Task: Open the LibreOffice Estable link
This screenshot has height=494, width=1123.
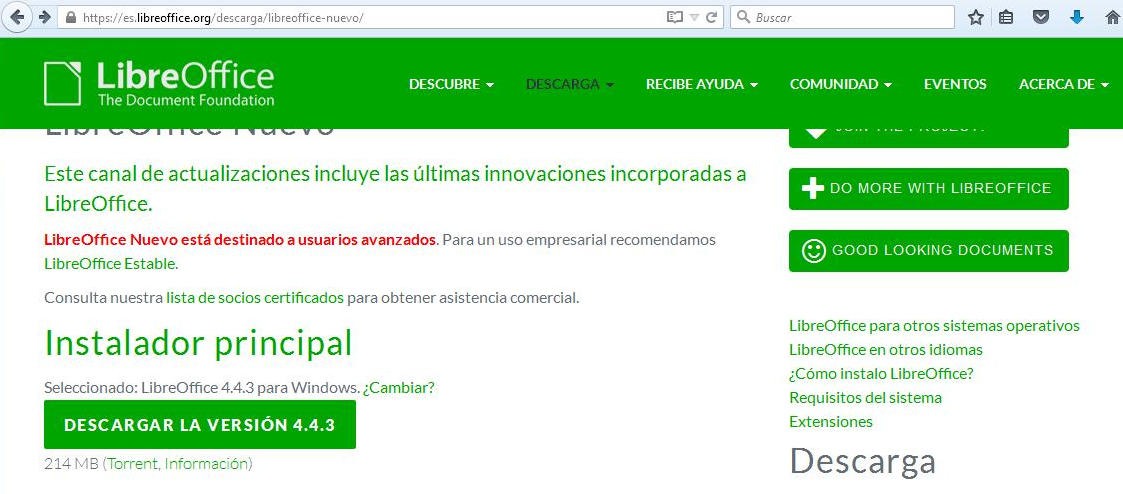Action: pos(110,263)
